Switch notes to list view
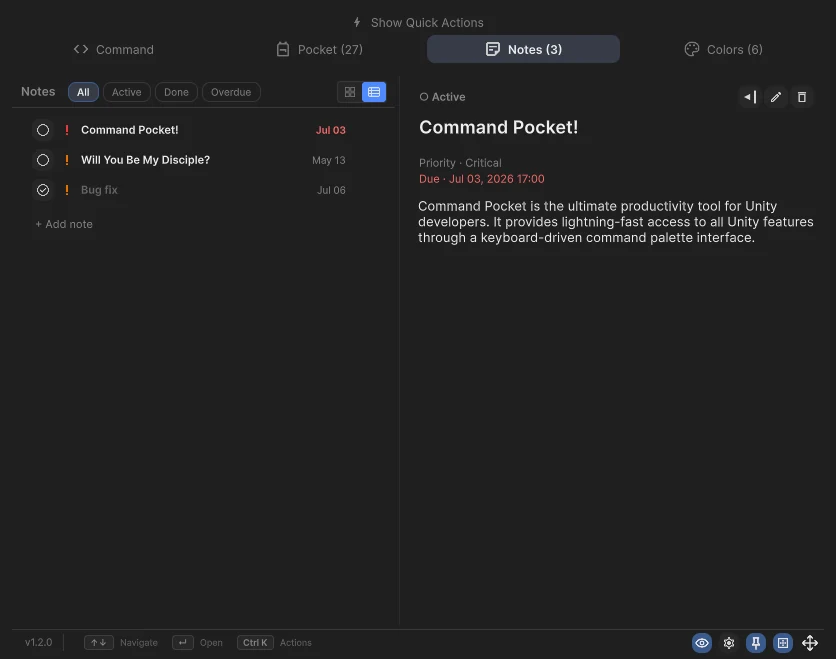The height and width of the screenshot is (659, 836). pyautogui.click(x=374, y=92)
